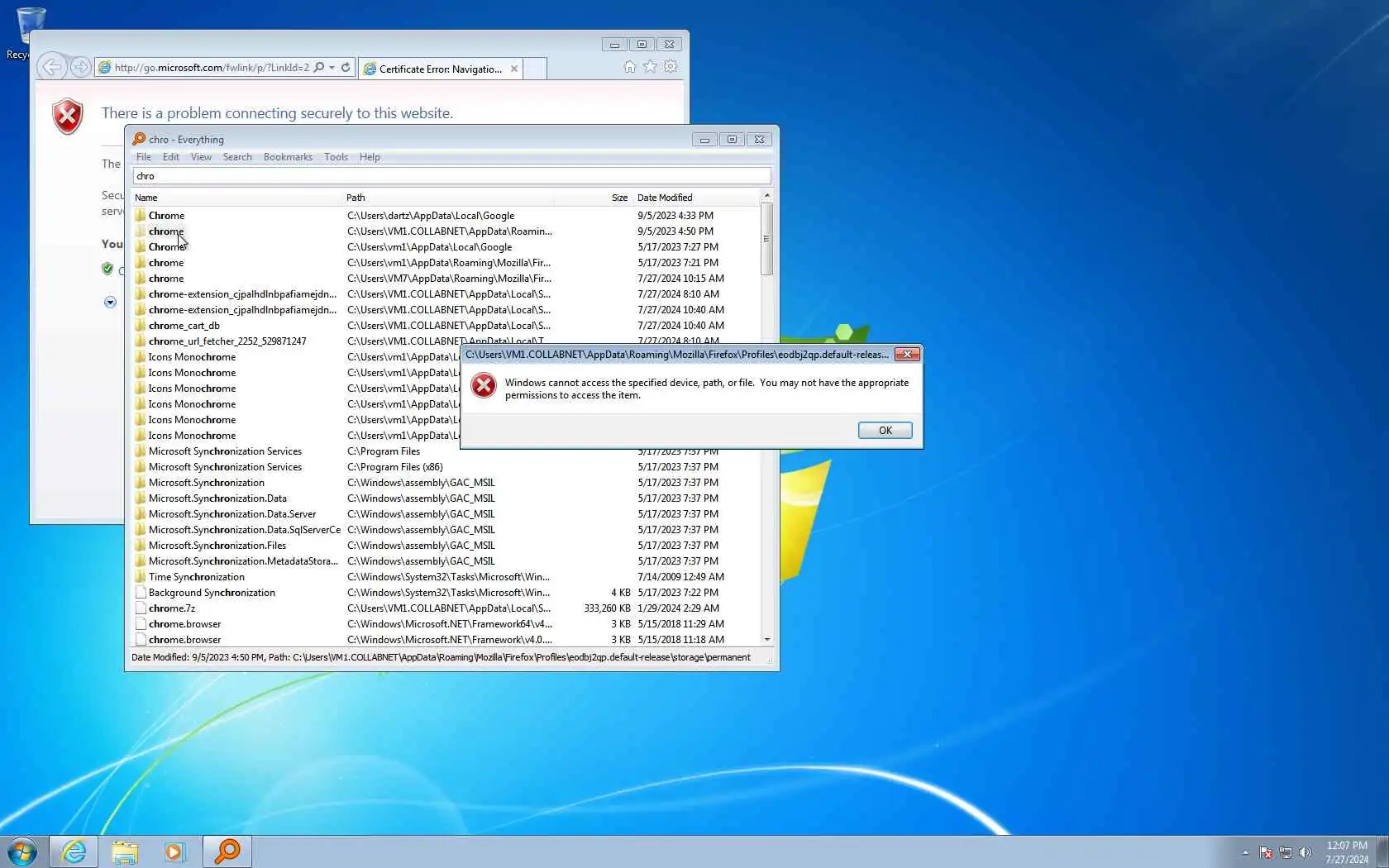Open the Windows Start menu
This screenshot has height=868, width=1389.
click(x=22, y=851)
